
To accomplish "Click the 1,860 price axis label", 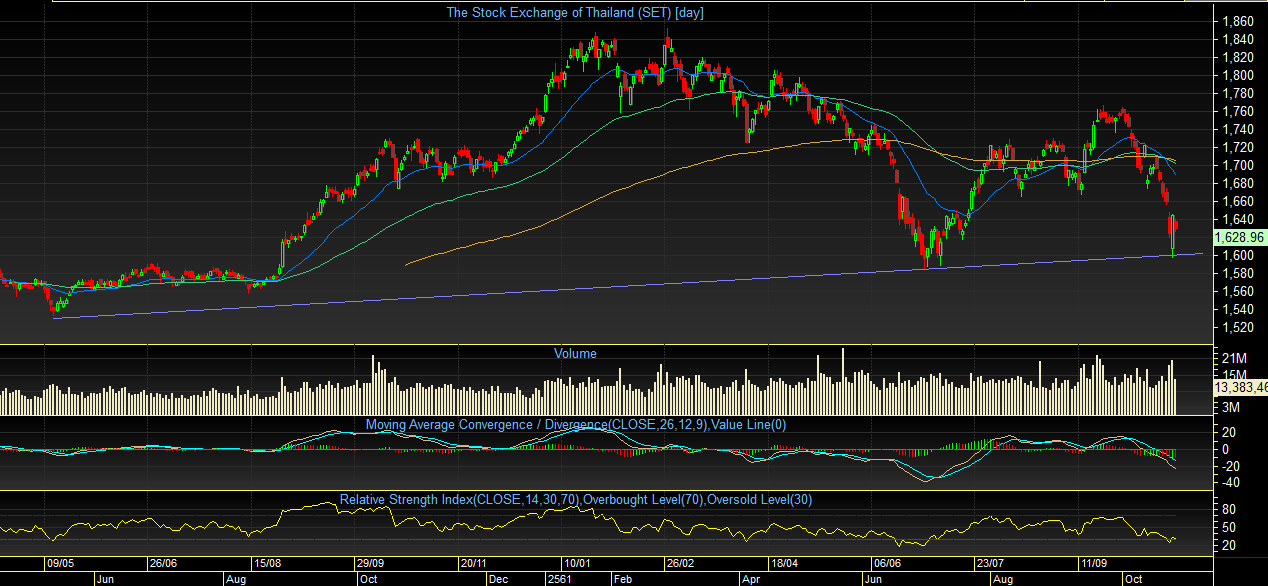I will (1238, 21).
